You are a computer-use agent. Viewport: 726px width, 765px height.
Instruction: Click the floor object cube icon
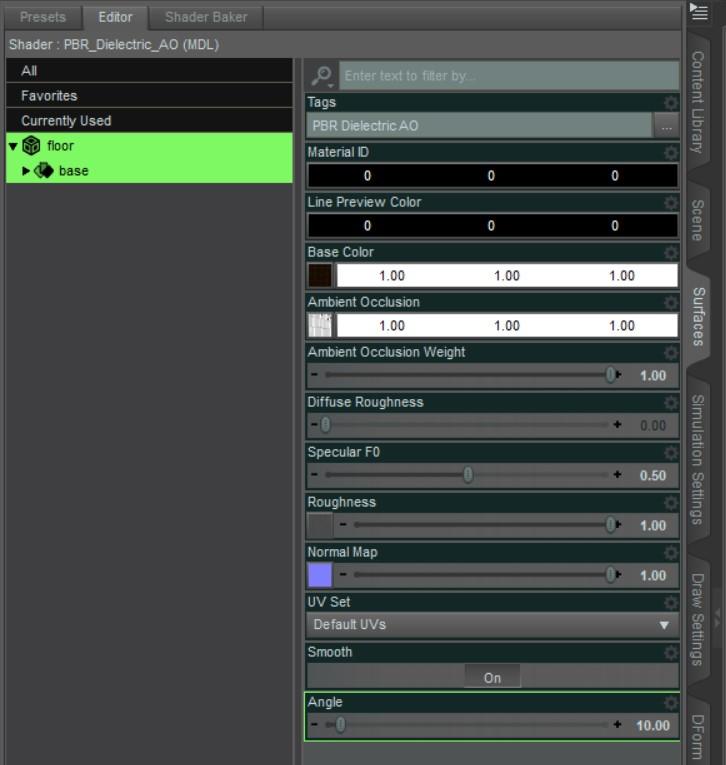coord(32,145)
